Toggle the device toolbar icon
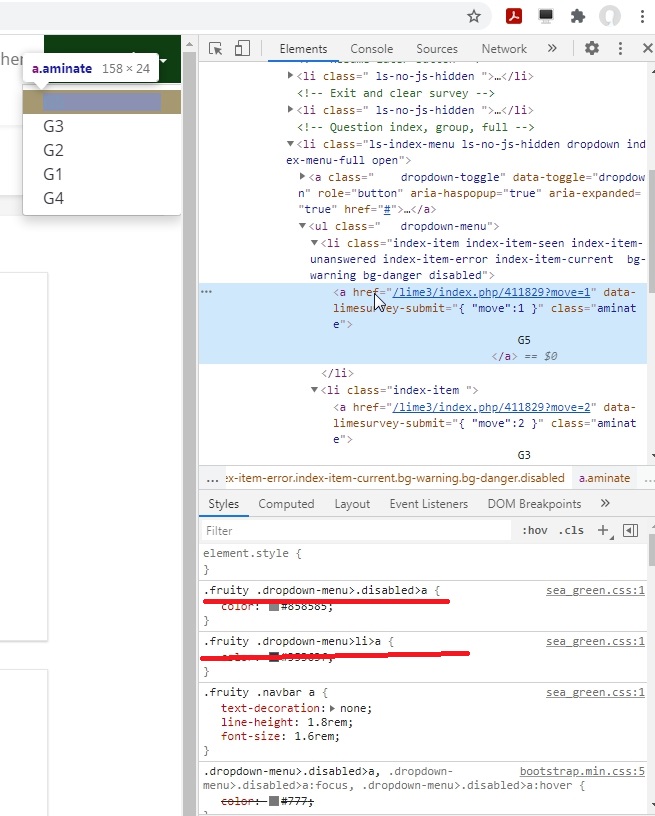 click(x=241, y=48)
